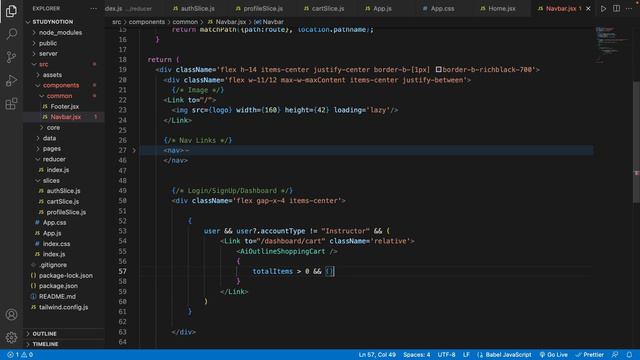Open the Extensions view
The height and width of the screenshot is (360, 640).
(11, 104)
